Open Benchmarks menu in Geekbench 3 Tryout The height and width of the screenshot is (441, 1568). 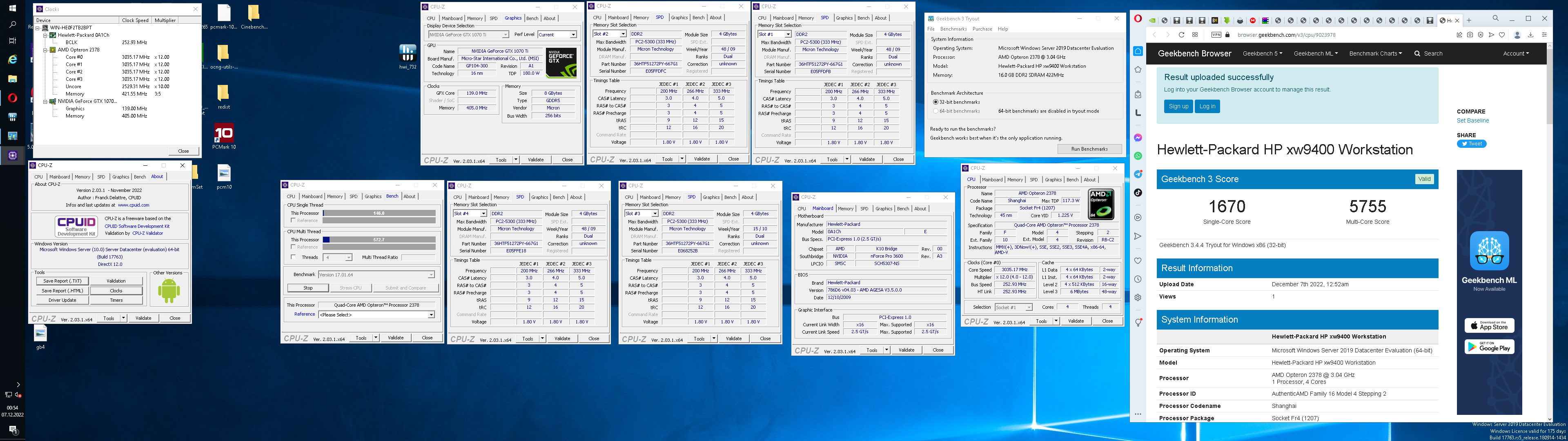click(x=953, y=29)
